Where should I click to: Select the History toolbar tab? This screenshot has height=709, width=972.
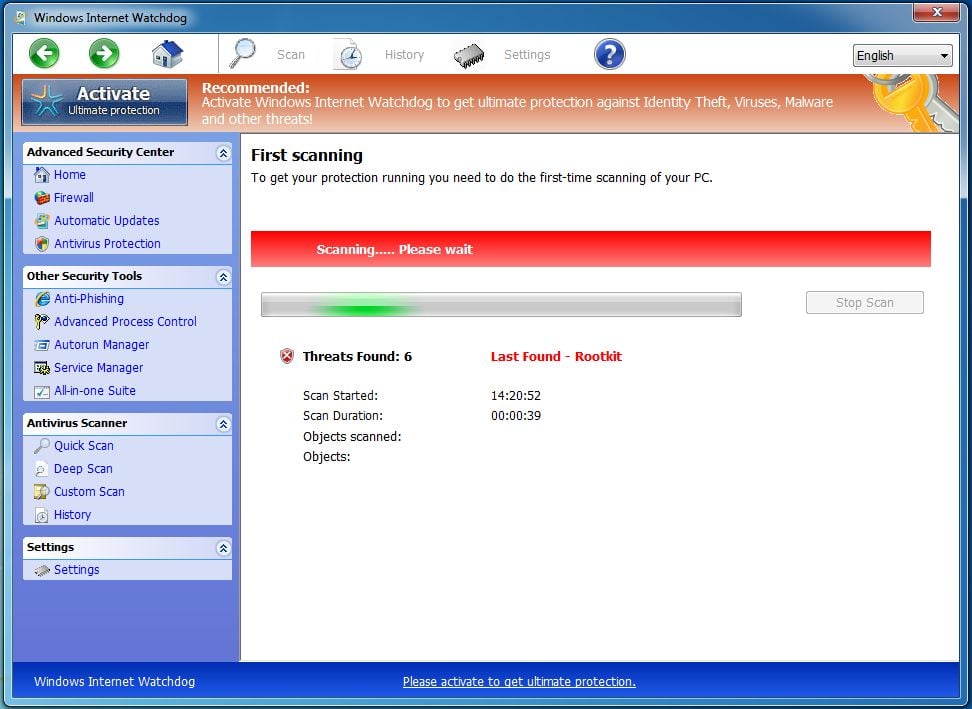[x=404, y=55]
